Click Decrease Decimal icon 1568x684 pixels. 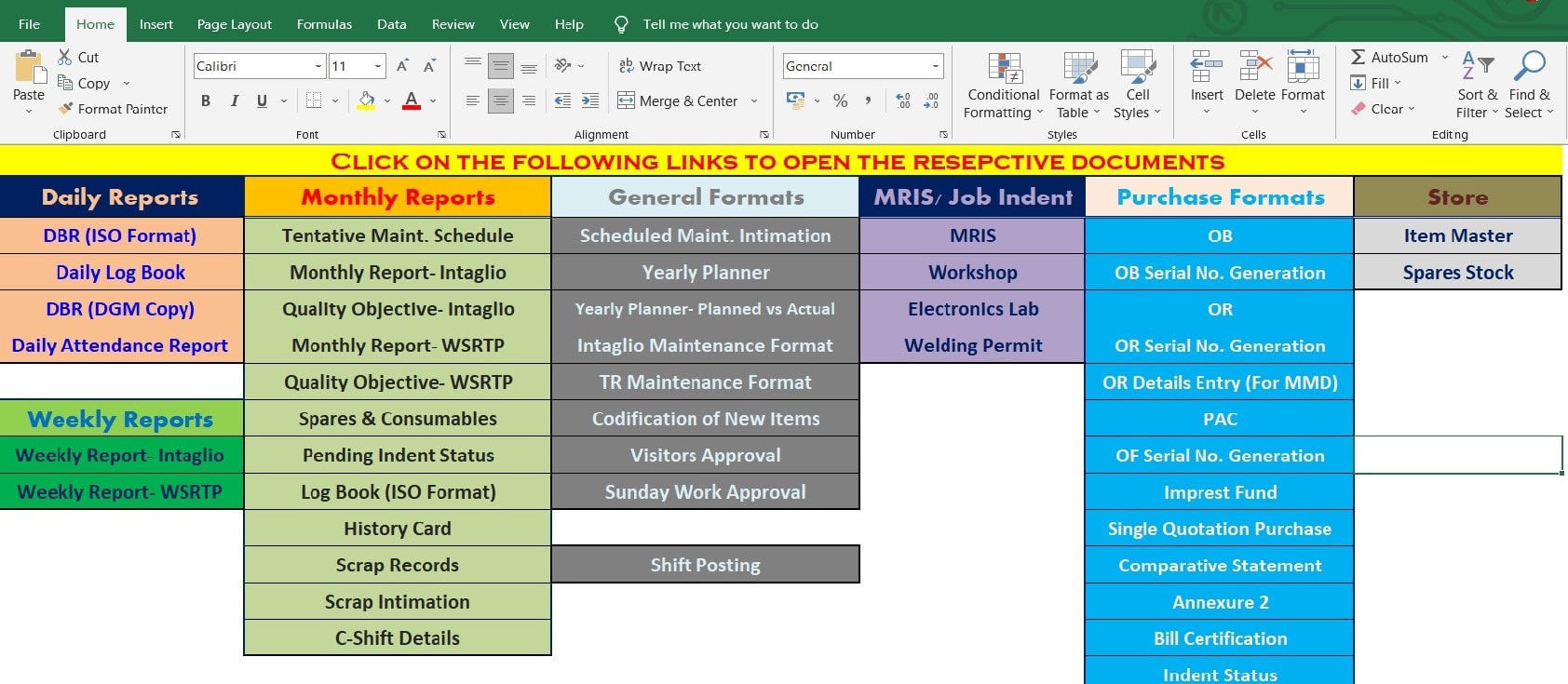click(931, 101)
